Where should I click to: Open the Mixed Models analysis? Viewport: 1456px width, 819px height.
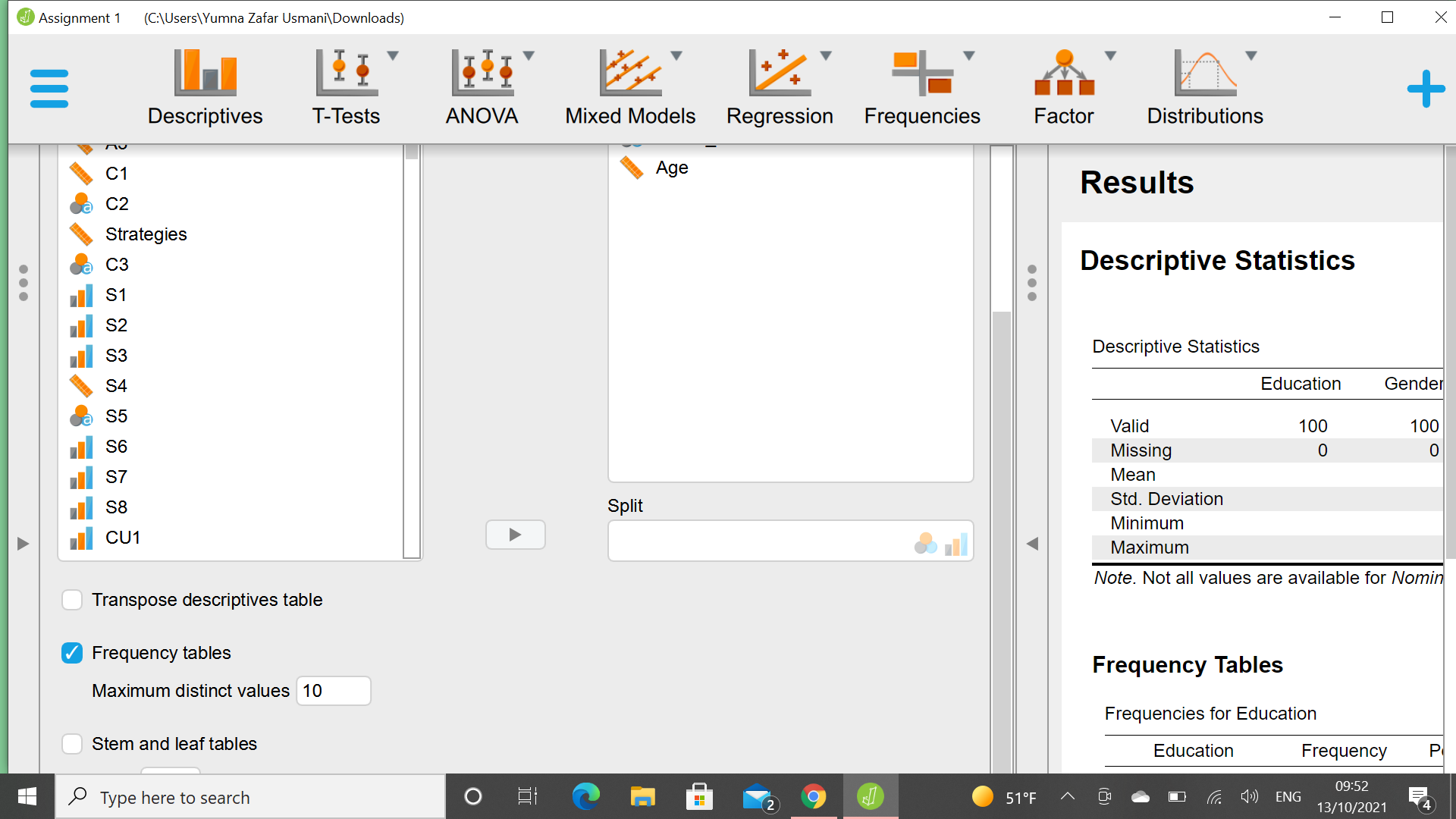[629, 86]
